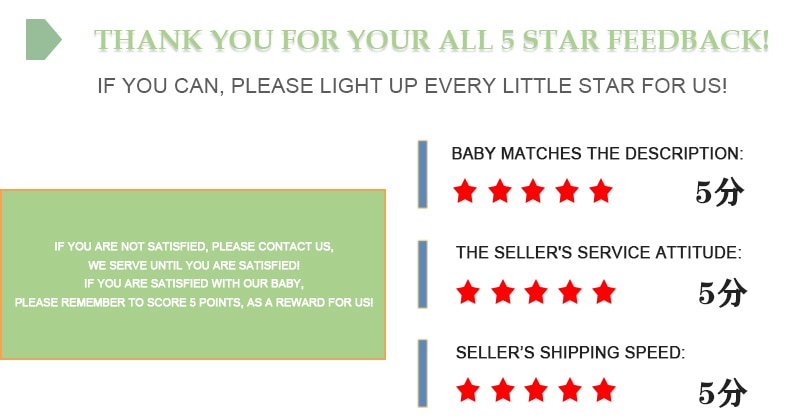Click the third star under Baby Matches the Description

(533, 191)
